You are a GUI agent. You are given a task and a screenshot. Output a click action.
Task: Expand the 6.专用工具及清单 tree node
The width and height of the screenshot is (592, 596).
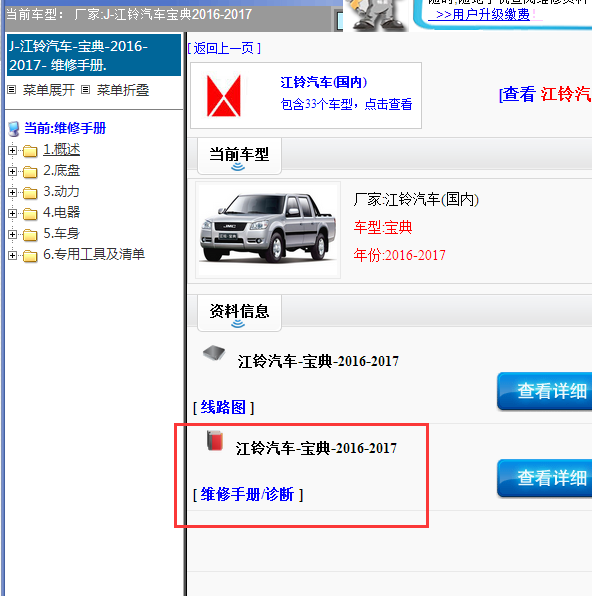12,255
